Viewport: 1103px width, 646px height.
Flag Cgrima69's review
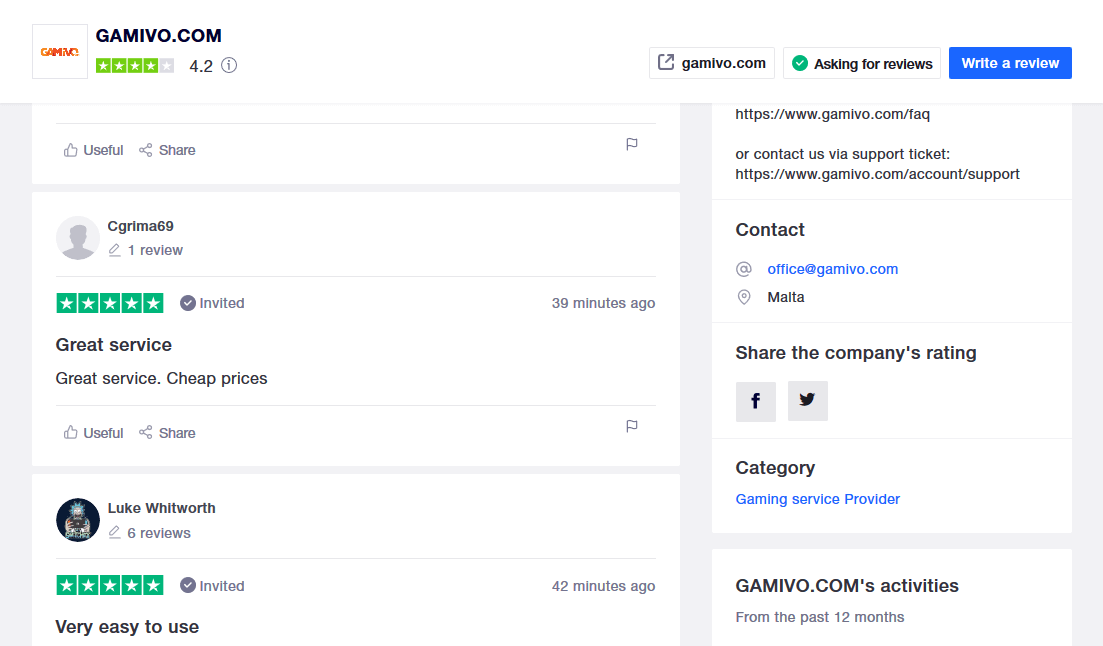(x=632, y=426)
